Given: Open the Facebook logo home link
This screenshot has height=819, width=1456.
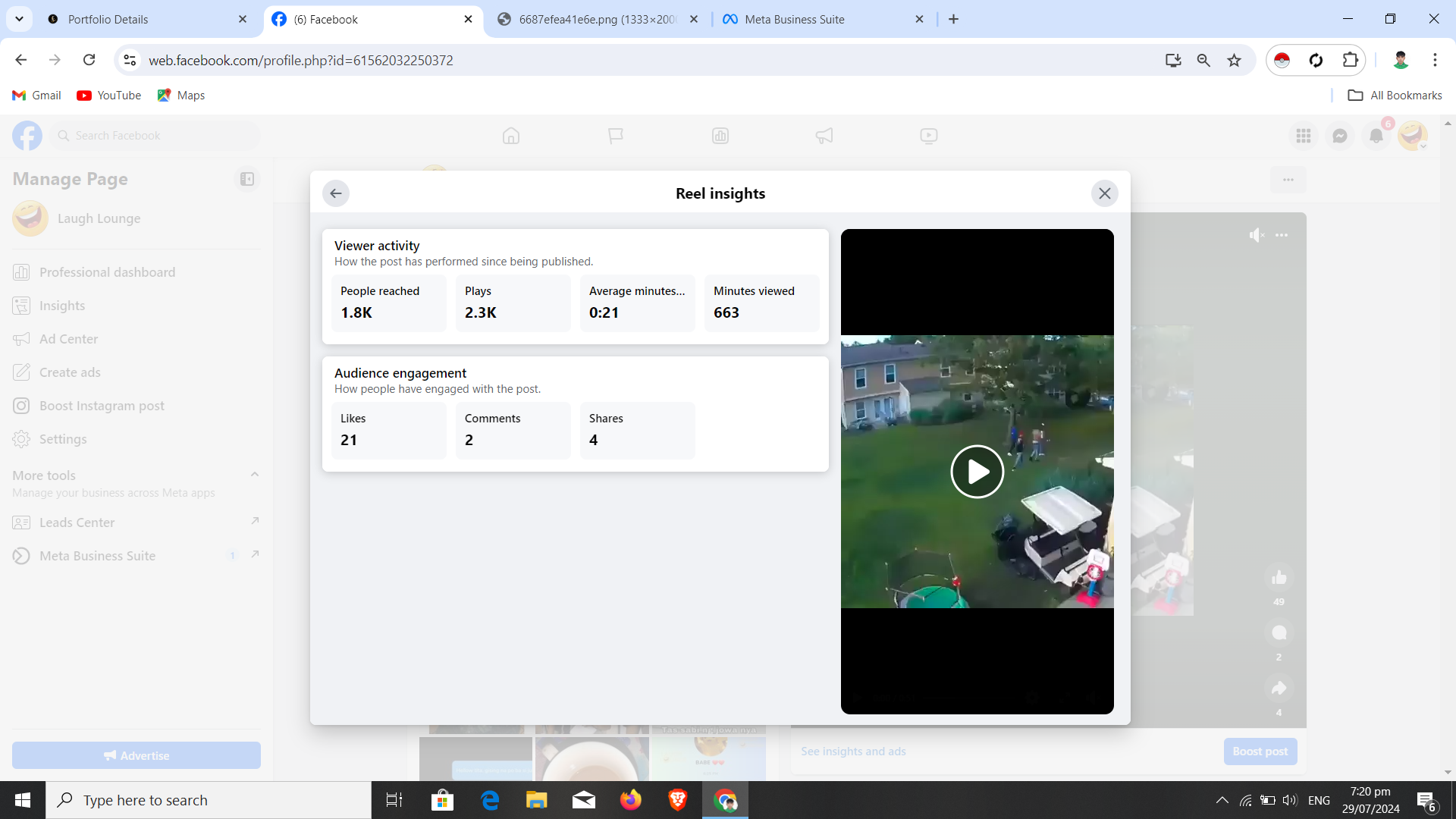Looking at the screenshot, I should point(27,136).
